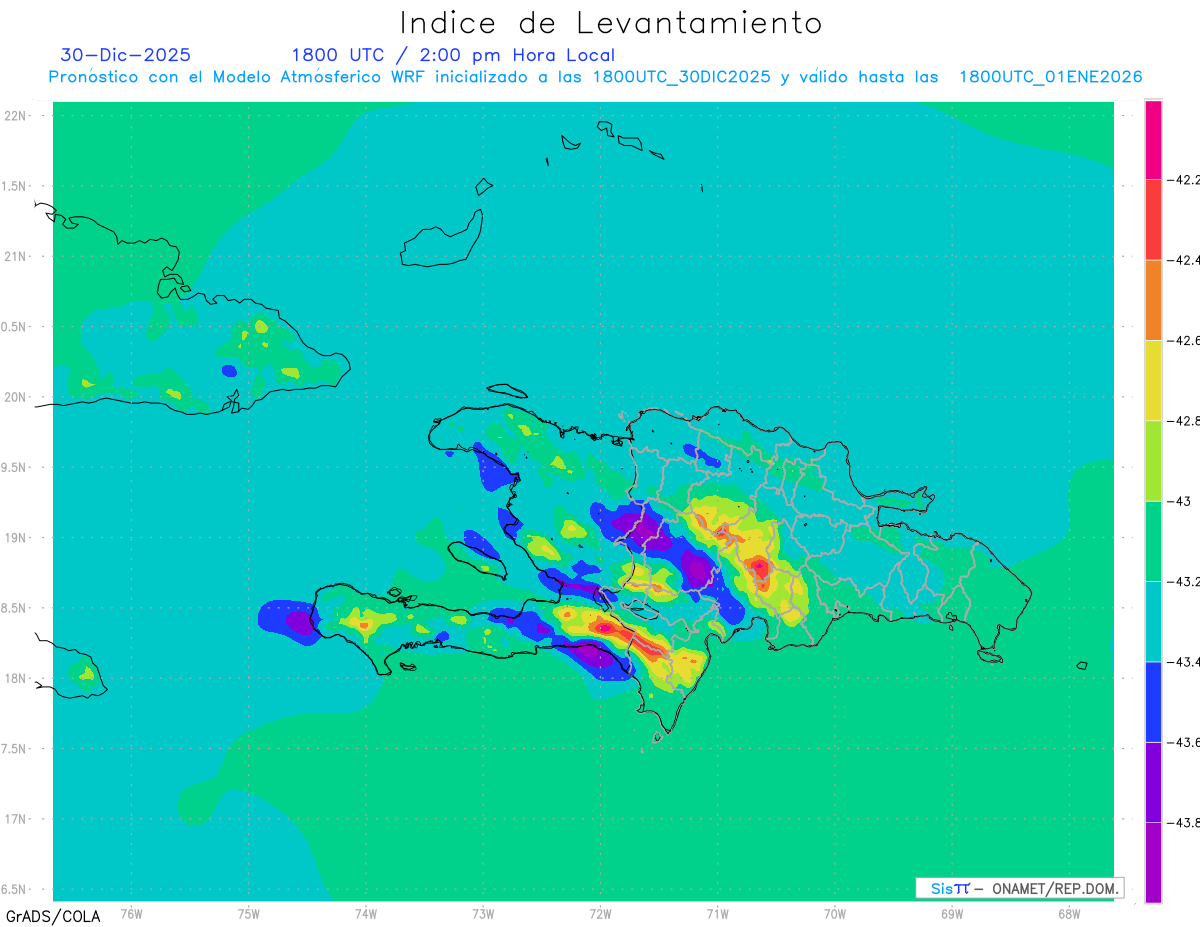Click the "76W" longitude axis label

[x=131, y=913]
